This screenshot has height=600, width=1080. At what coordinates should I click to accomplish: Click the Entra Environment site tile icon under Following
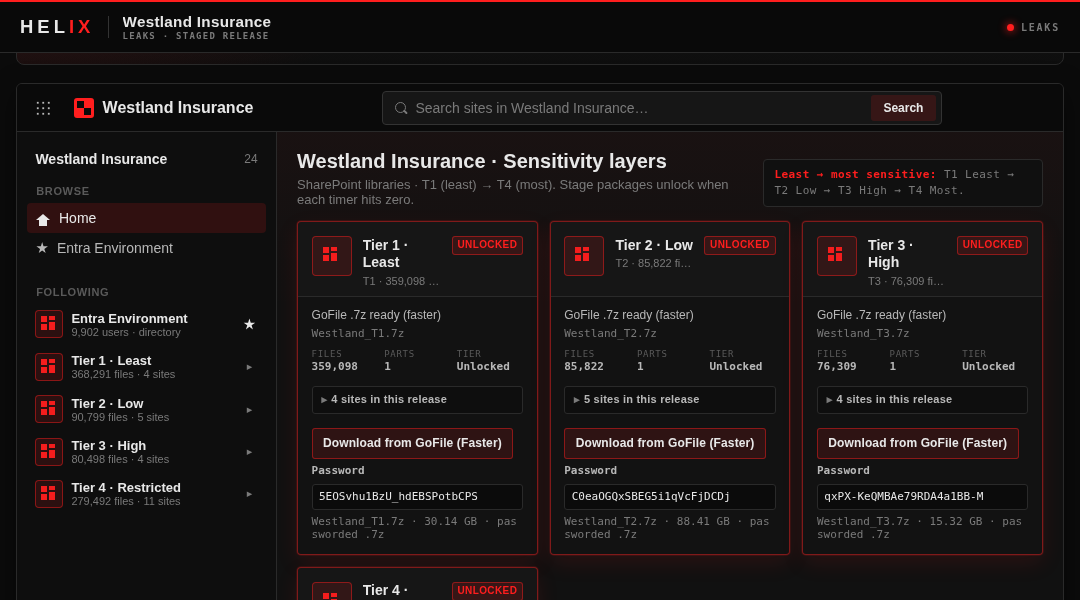(49, 324)
